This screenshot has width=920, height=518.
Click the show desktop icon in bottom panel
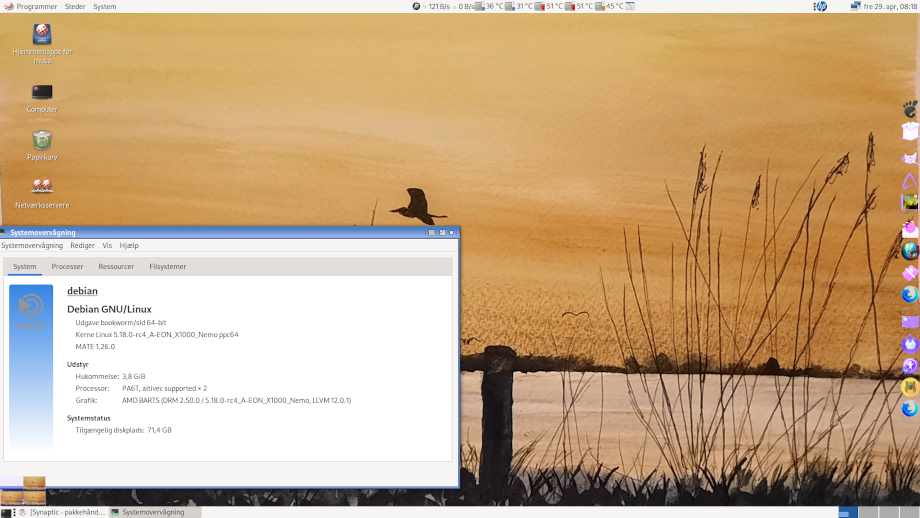point(6,512)
